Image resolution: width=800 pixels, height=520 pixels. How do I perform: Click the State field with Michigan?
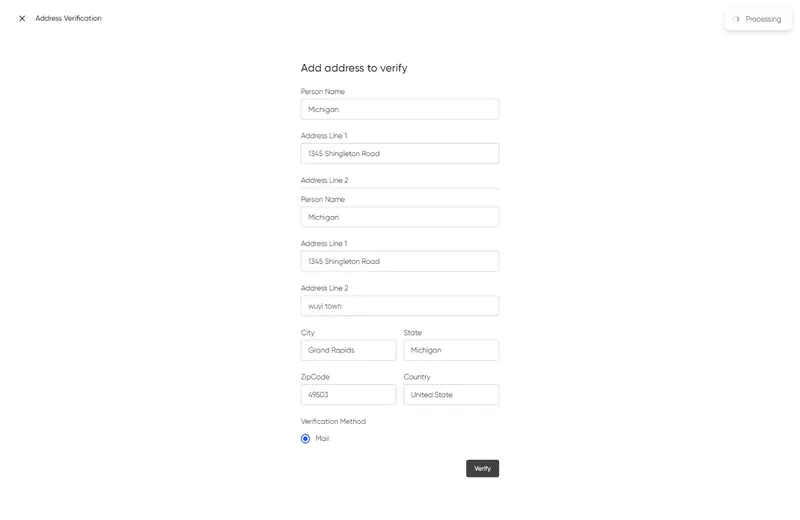451,350
